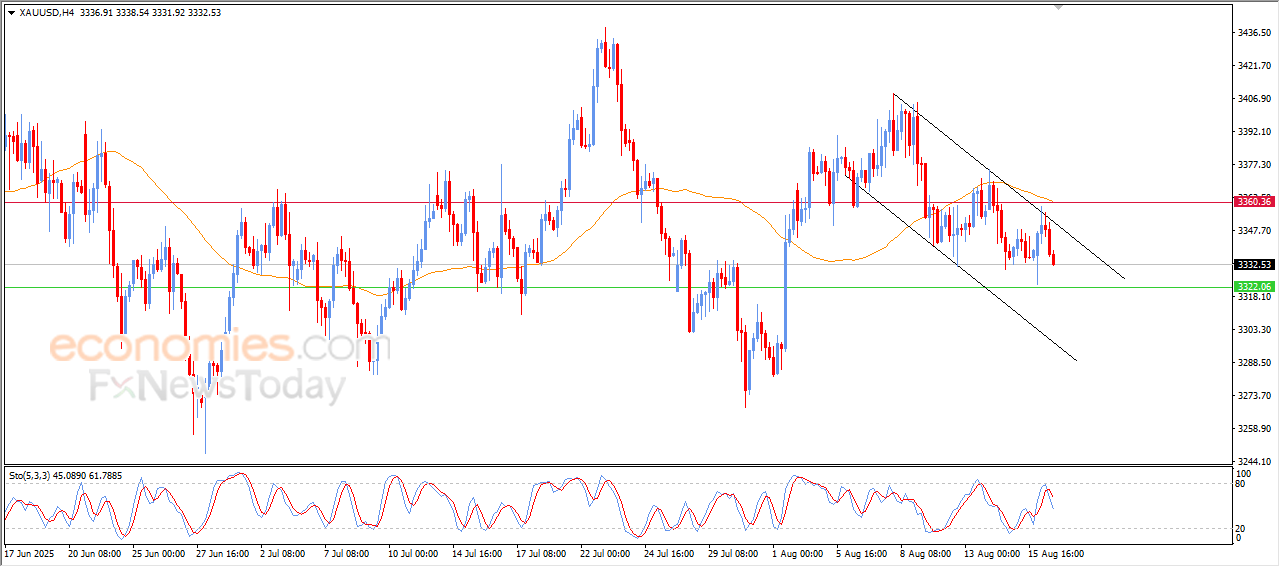Click the gray chart shift triangle marker

click(x=1059, y=7)
